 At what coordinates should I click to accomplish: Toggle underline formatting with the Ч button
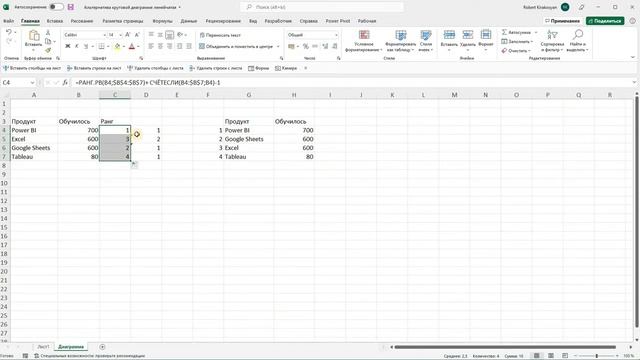(x=86, y=47)
